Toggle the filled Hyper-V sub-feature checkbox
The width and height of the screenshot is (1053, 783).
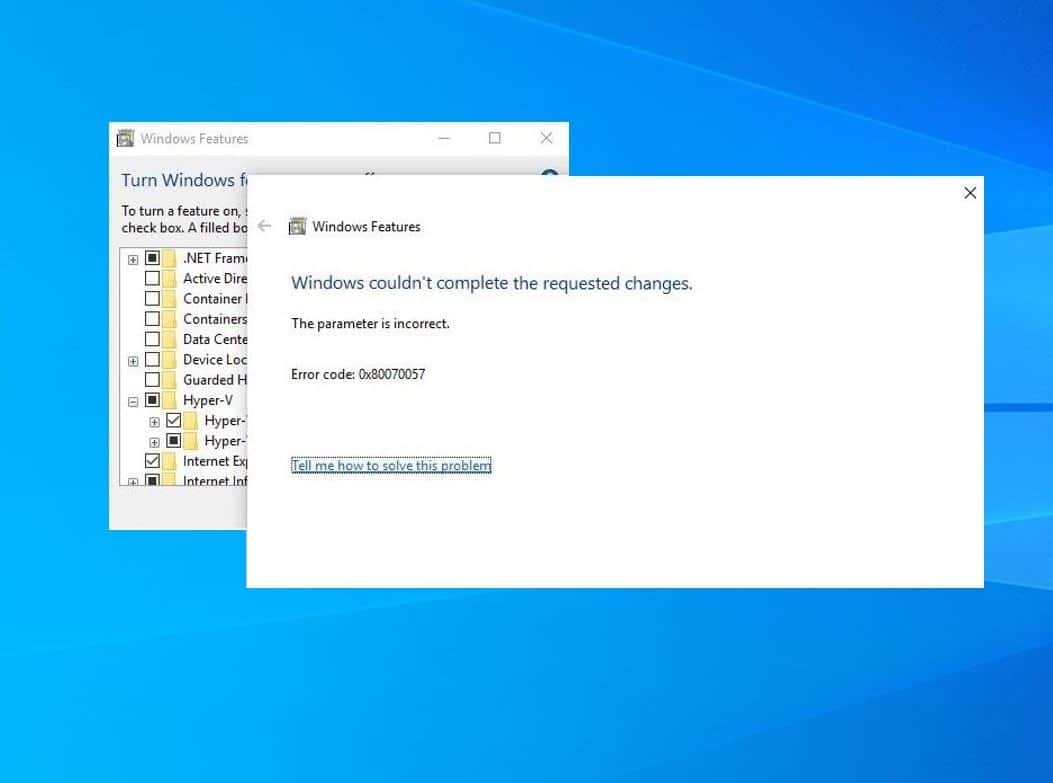[173, 441]
